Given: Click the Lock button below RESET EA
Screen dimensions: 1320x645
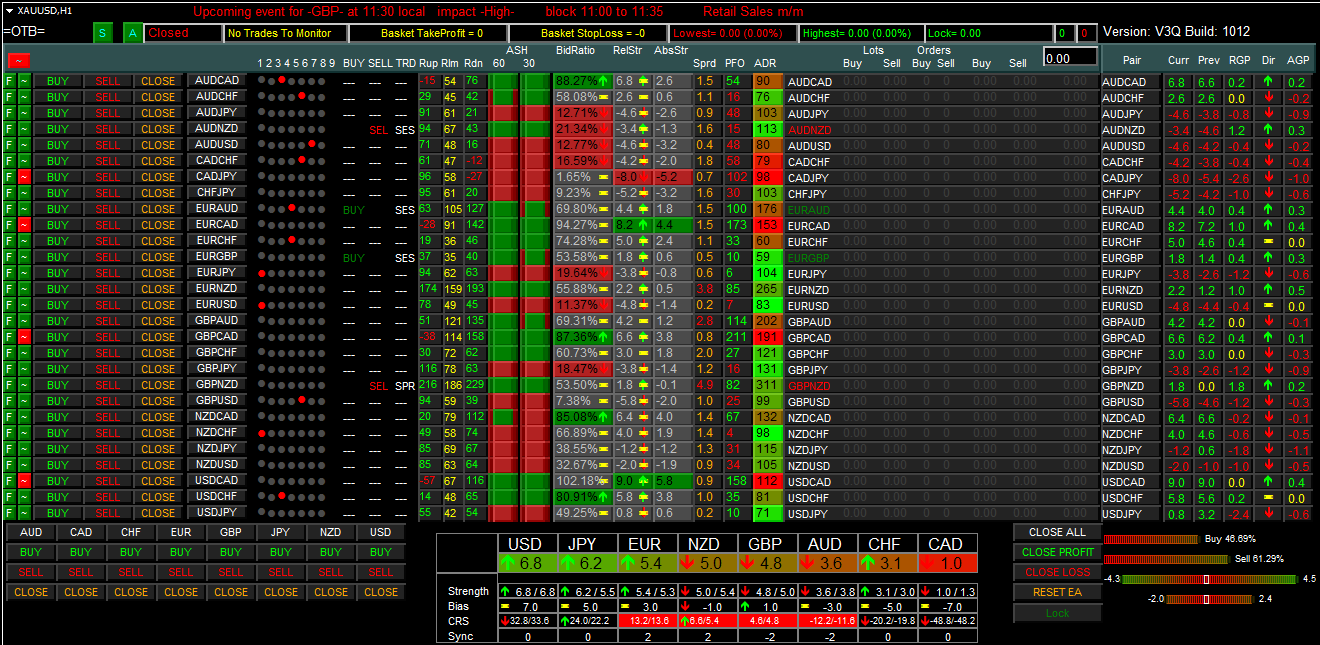Looking at the screenshot, I should [x=1057, y=613].
